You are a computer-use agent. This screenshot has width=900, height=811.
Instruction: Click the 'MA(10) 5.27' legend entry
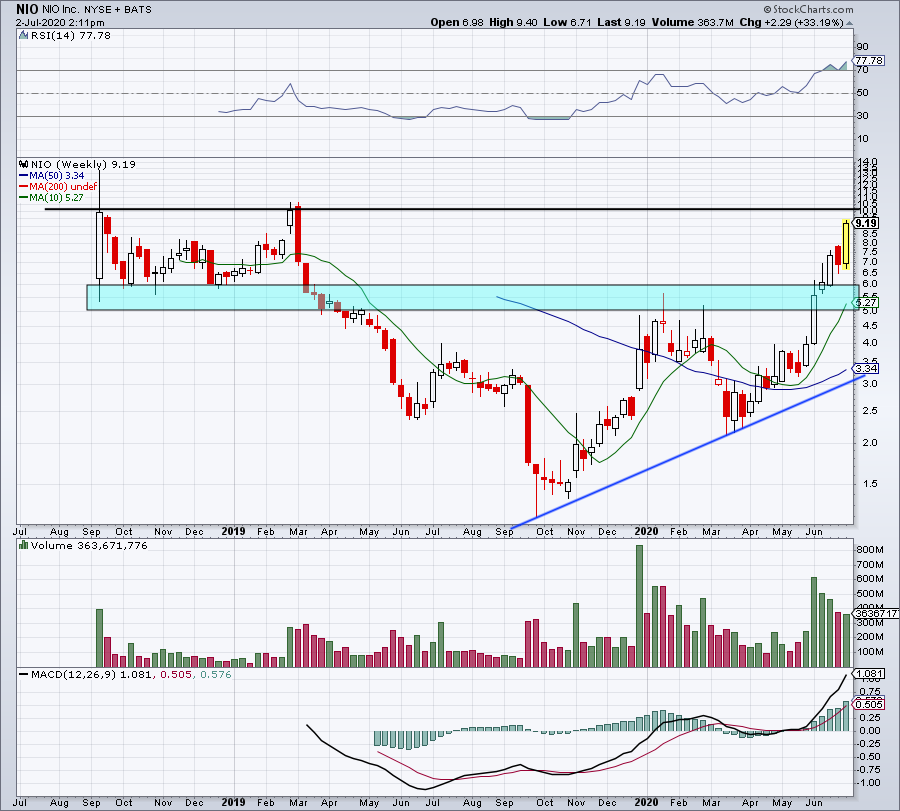click(56, 197)
